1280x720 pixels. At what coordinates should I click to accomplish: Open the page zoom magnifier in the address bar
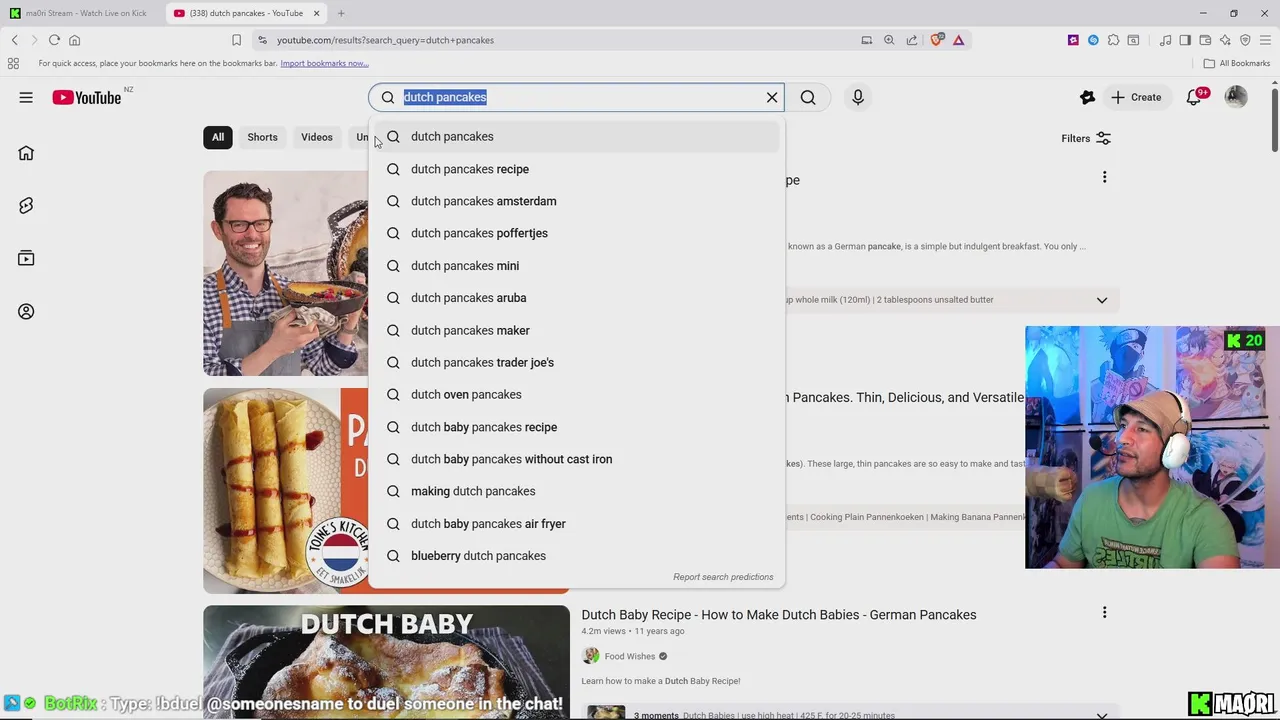pos(889,40)
